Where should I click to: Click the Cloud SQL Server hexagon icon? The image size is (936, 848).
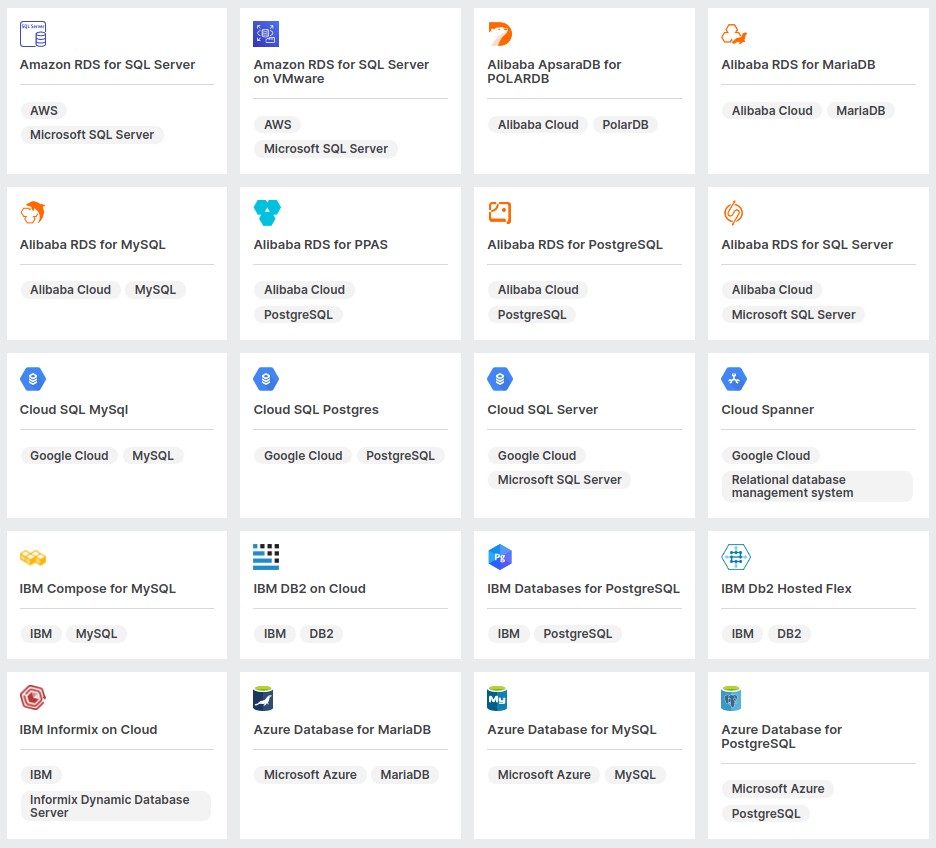(500, 379)
